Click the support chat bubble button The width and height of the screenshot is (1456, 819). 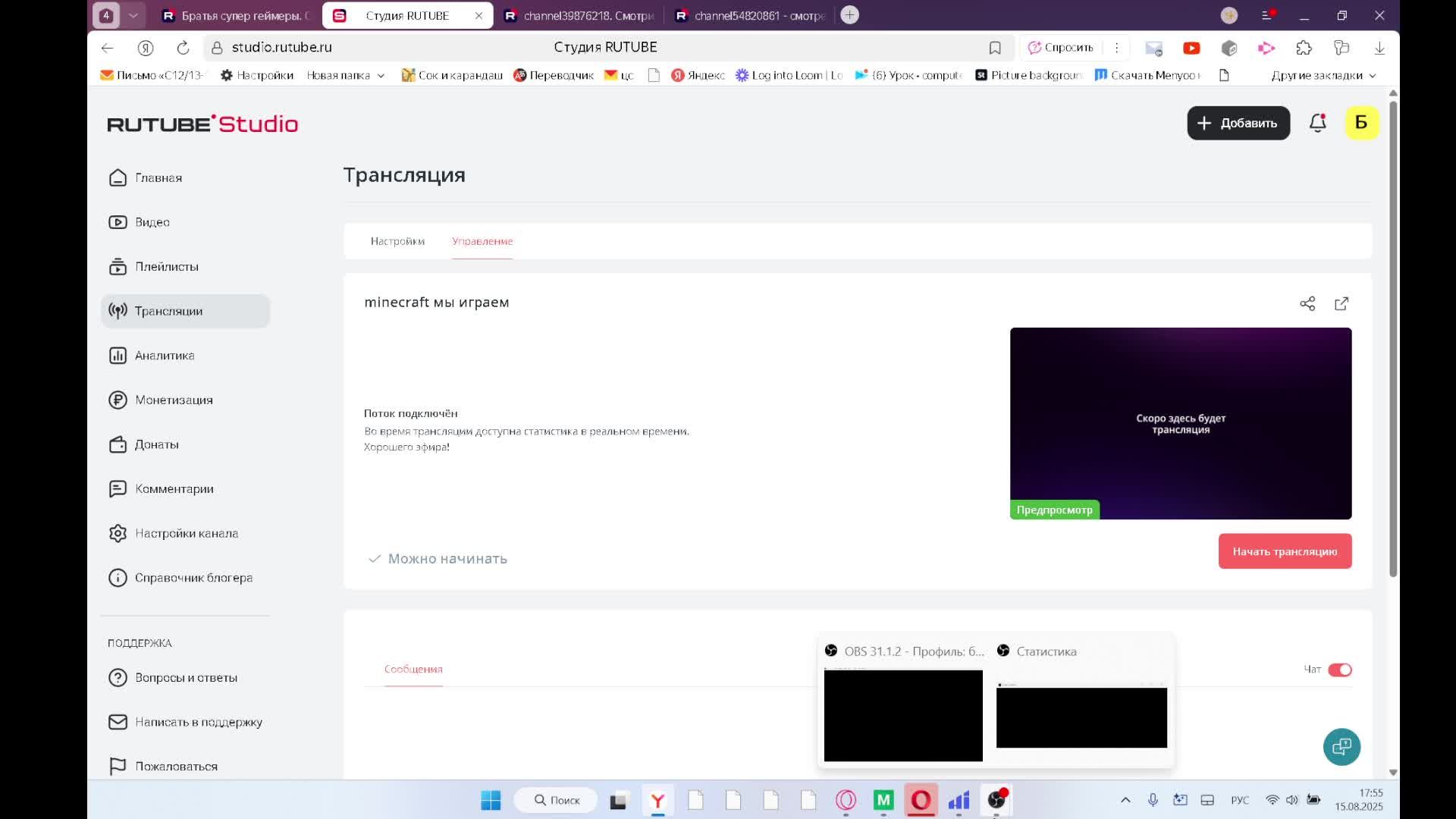point(1341,747)
